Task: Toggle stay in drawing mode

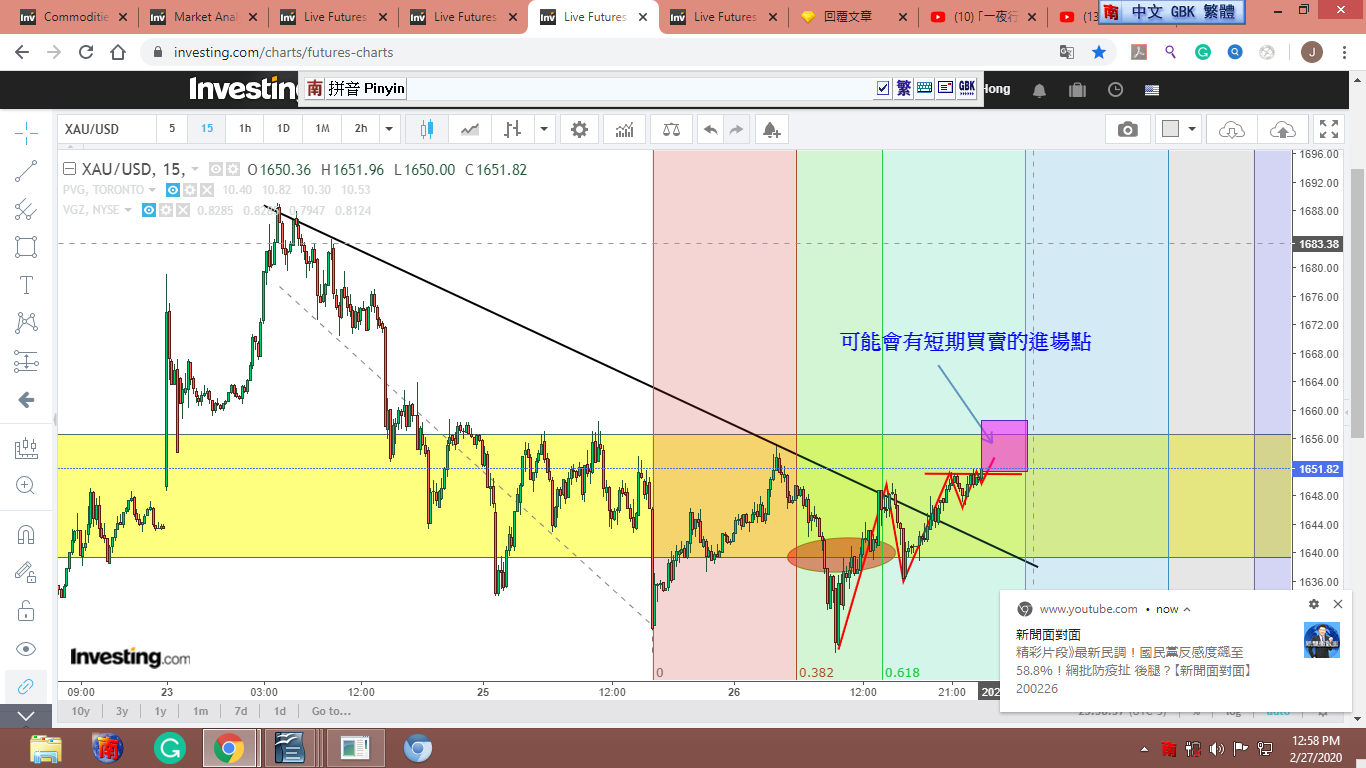Action: click(x=26, y=572)
